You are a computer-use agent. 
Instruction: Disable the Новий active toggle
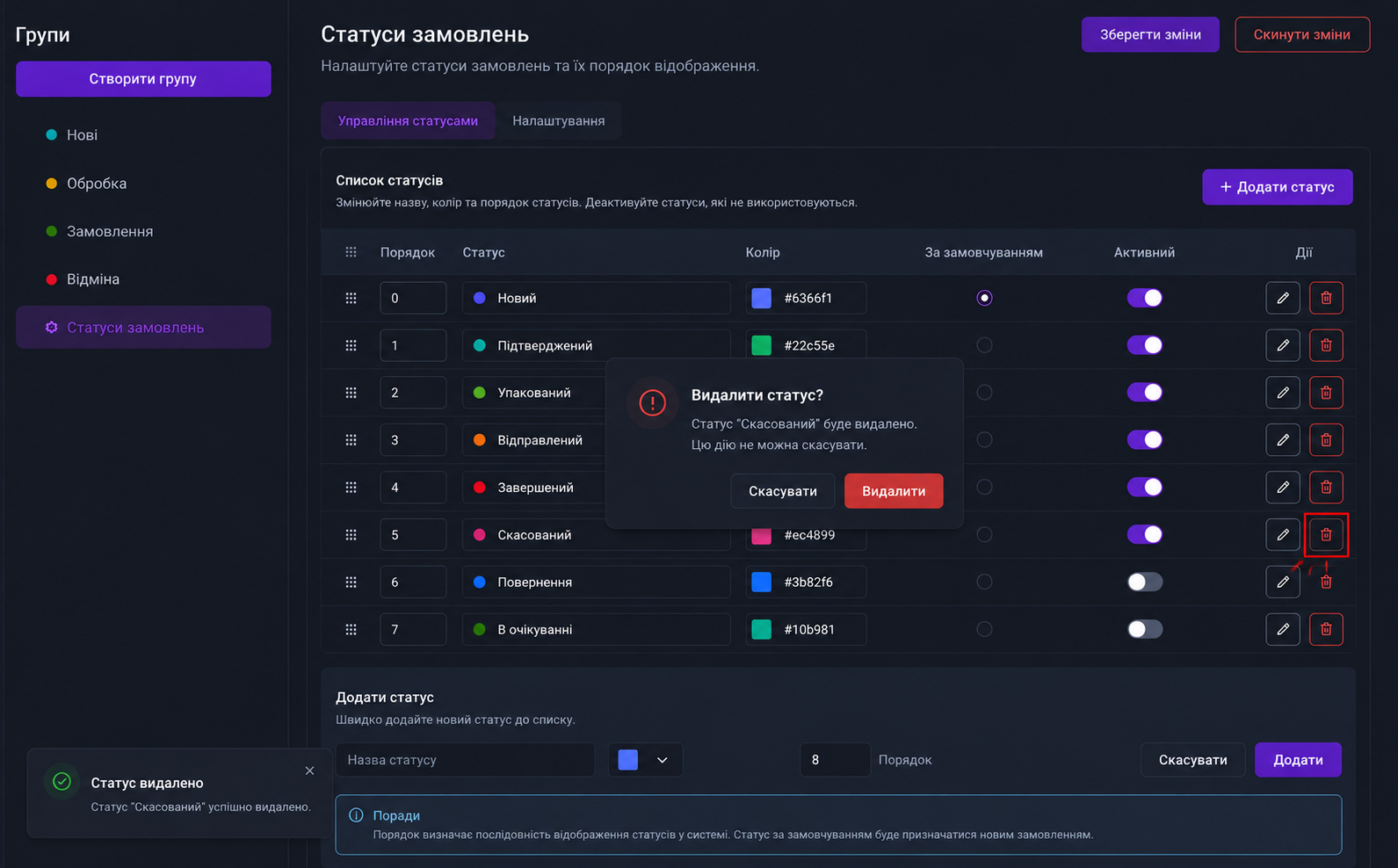pyautogui.click(x=1145, y=298)
